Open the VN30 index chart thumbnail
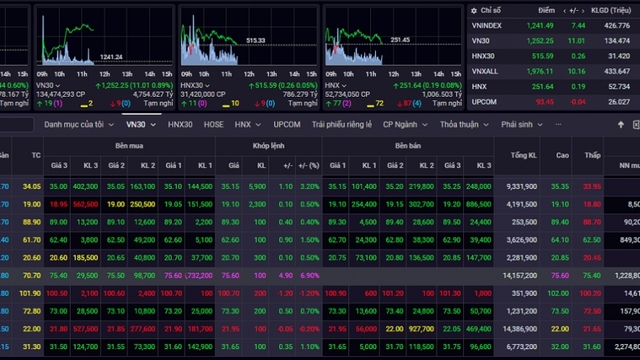Viewport: 640px width, 360px height. click(104, 37)
